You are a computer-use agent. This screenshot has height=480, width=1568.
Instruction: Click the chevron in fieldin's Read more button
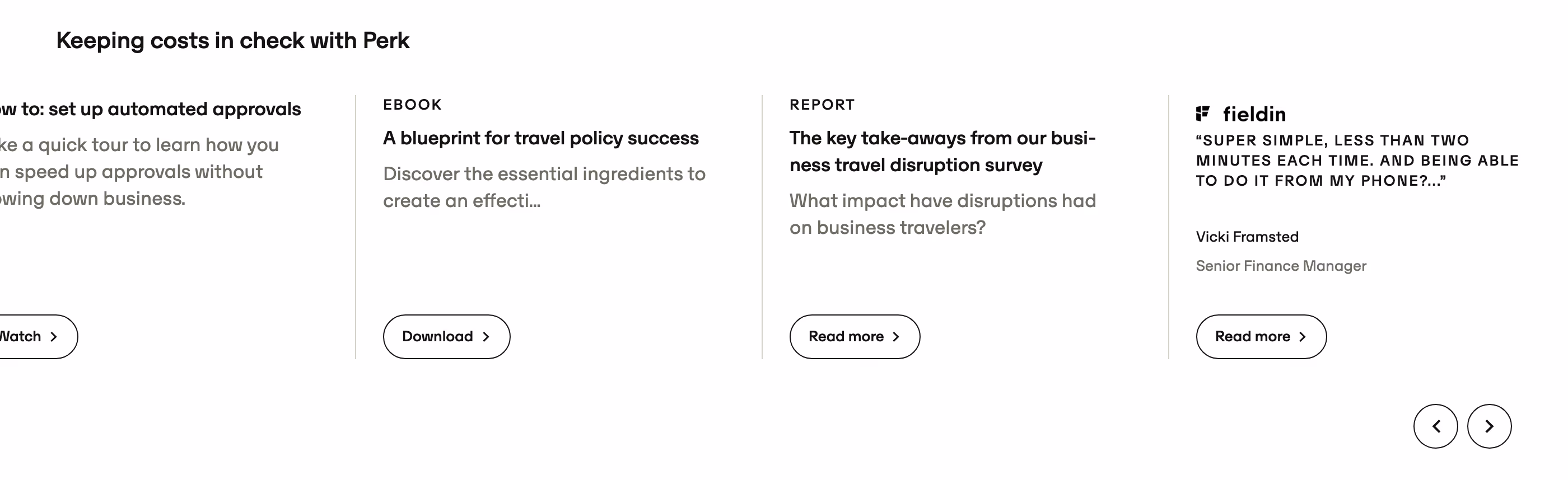tap(1302, 336)
